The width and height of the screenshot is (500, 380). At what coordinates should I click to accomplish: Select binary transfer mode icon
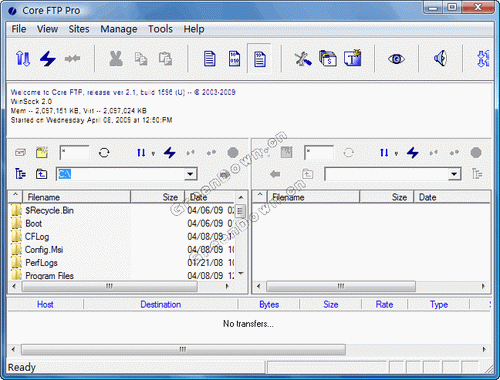234,59
